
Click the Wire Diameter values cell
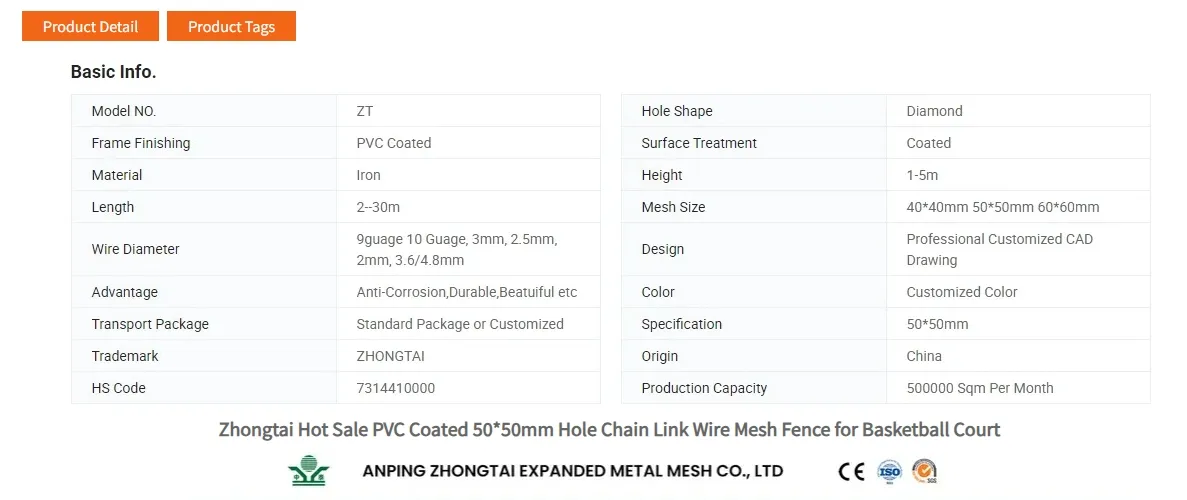[x=457, y=250]
